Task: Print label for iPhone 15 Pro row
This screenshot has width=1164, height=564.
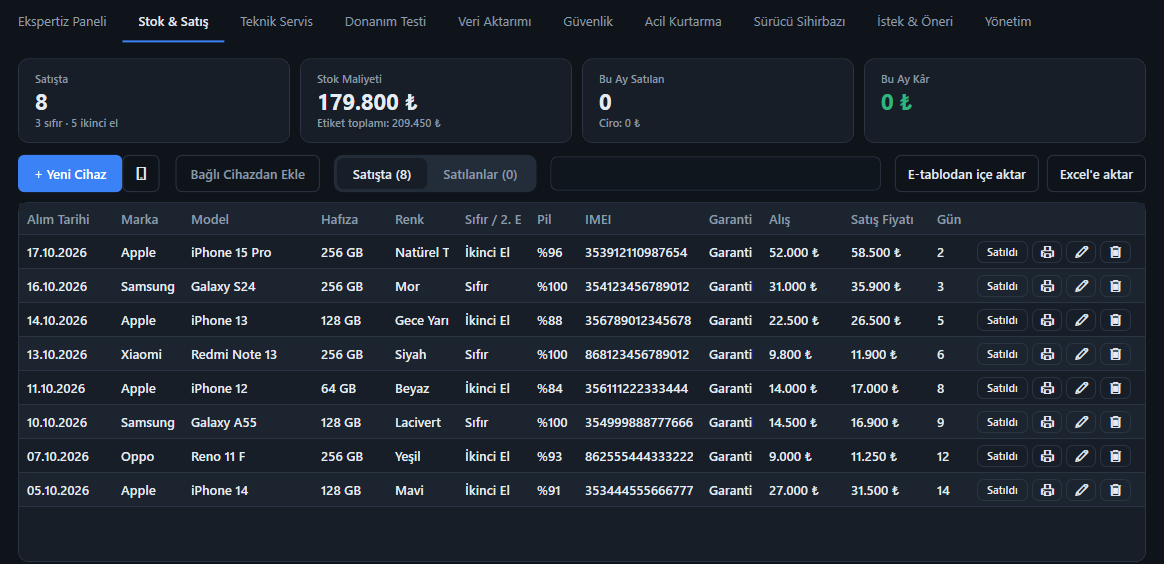Action: 1047,252
